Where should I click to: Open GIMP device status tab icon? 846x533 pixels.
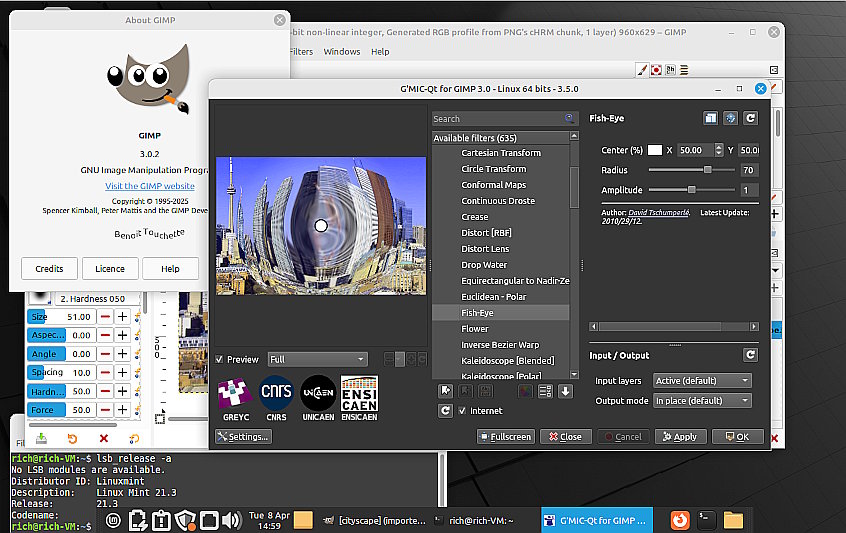point(656,70)
